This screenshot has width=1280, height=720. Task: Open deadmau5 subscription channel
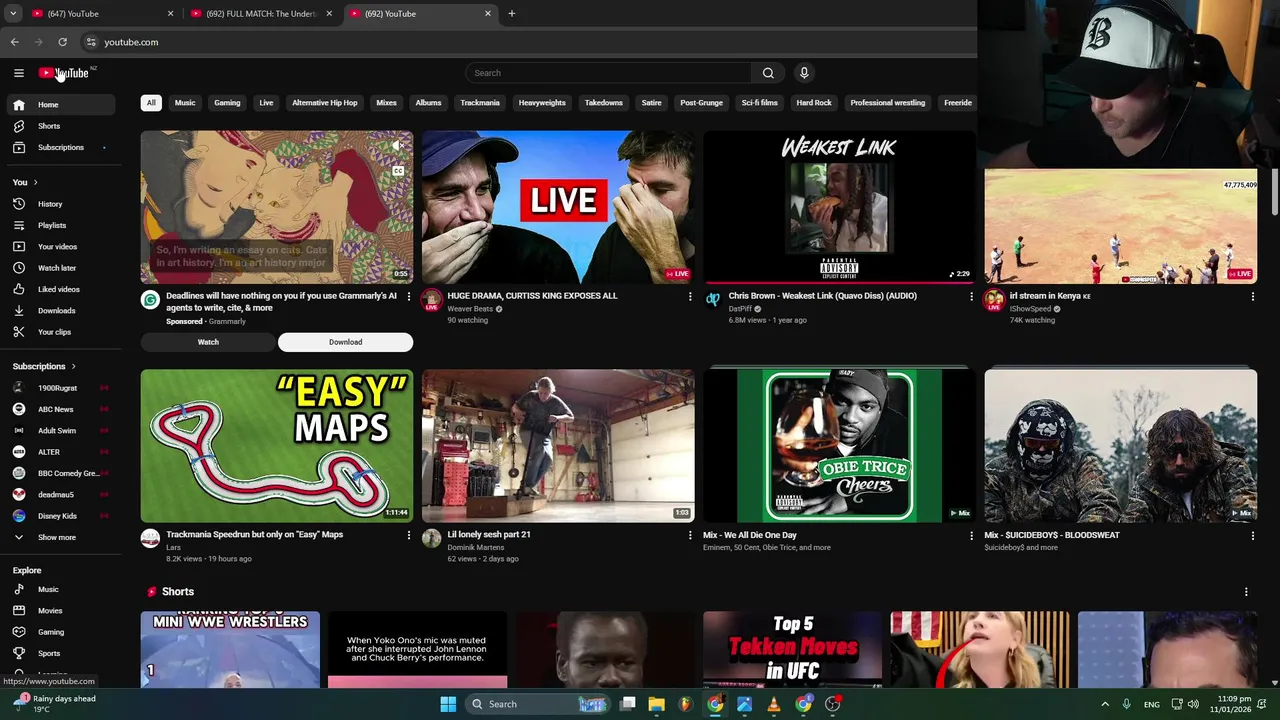(x=61, y=494)
